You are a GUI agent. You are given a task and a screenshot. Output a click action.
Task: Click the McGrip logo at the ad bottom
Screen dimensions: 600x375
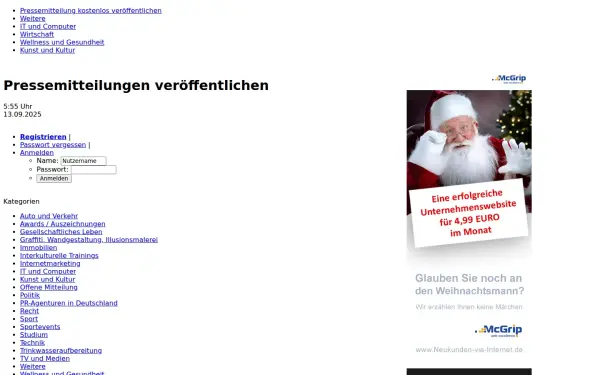click(499, 331)
